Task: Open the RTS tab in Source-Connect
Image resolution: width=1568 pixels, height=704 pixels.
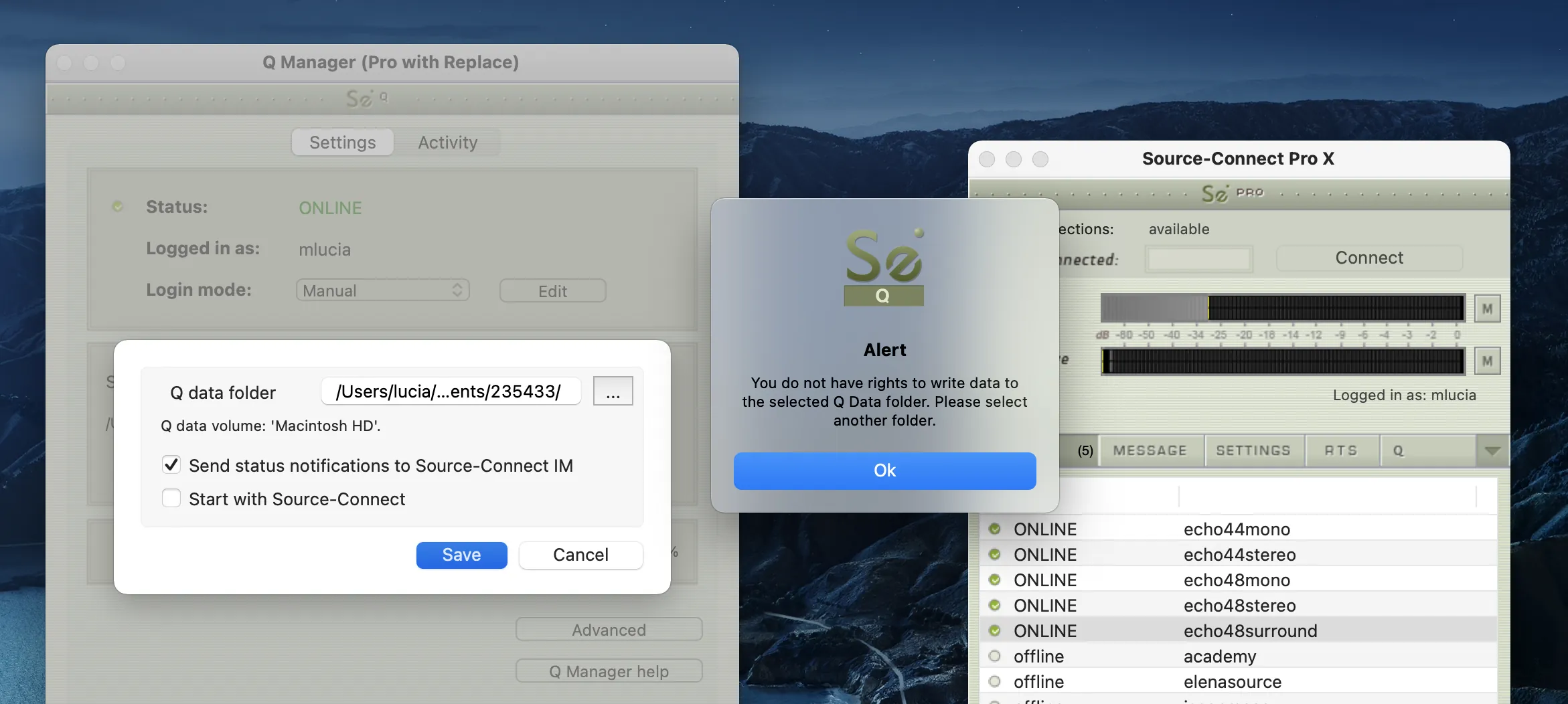Action: pyautogui.click(x=1341, y=450)
